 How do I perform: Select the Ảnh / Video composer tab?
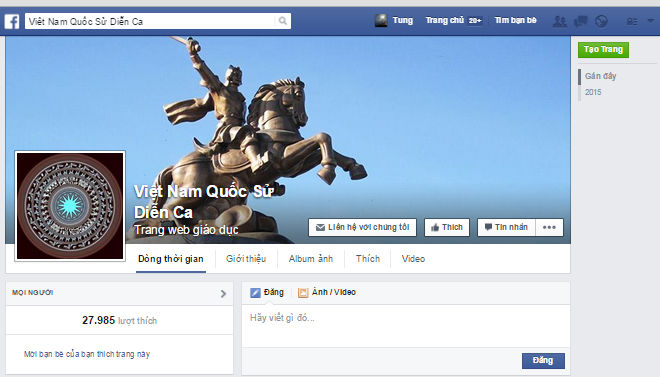point(327,292)
